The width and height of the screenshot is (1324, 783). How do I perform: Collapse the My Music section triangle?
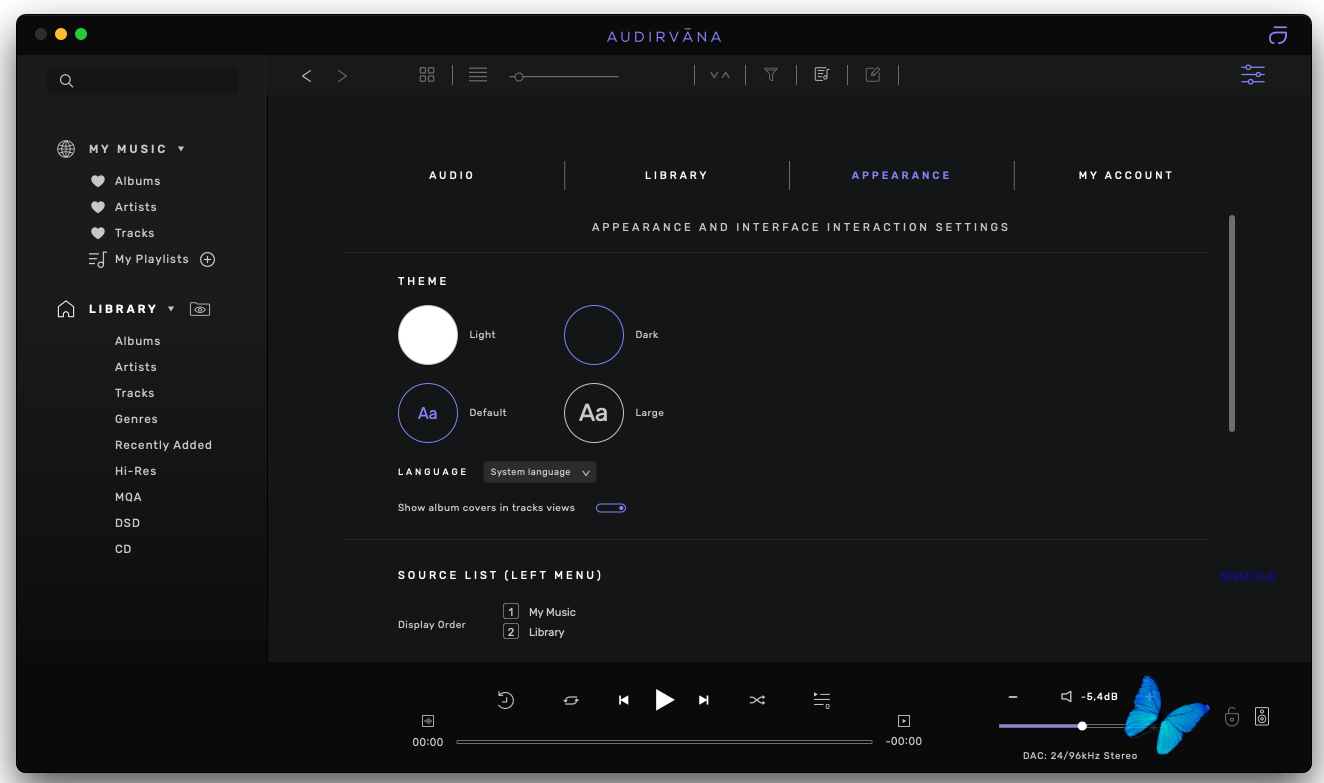181,149
